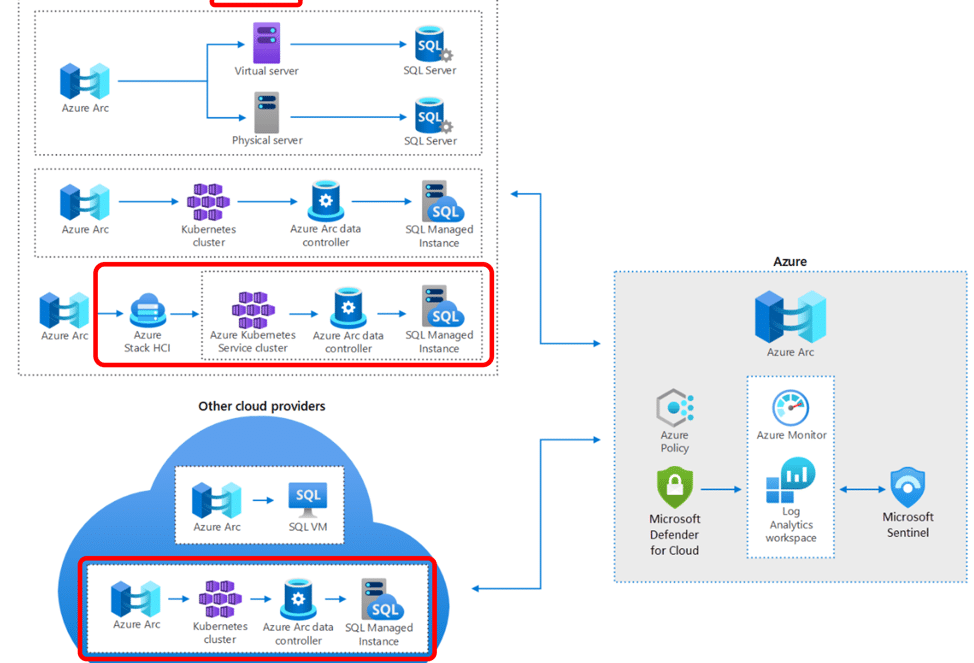Viewport: 974px width, 663px height.
Task: Click Azure Arc data controller icon in Stack HCI row
Action: pyautogui.click(x=348, y=308)
